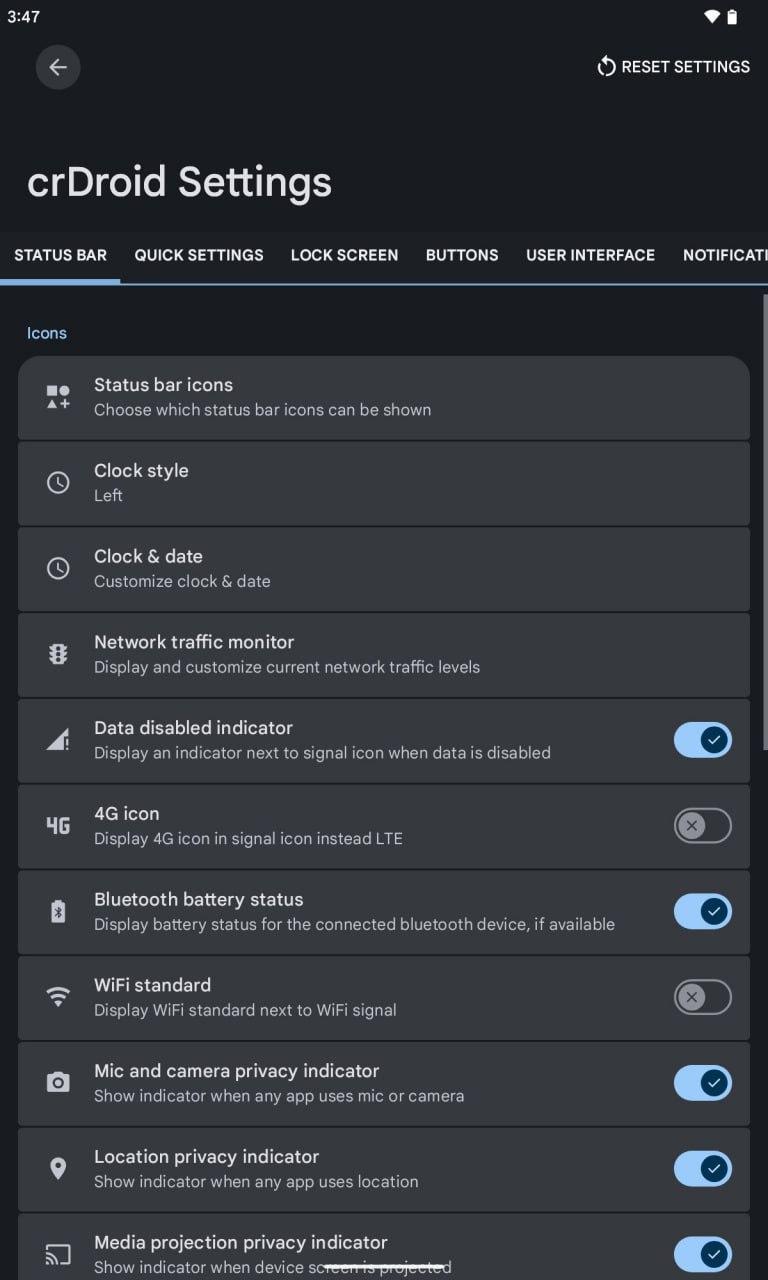Viewport: 768px width, 1280px height.
Task: Turn off Bluetooth battery status toggle
Action: [x=702, y=911]
